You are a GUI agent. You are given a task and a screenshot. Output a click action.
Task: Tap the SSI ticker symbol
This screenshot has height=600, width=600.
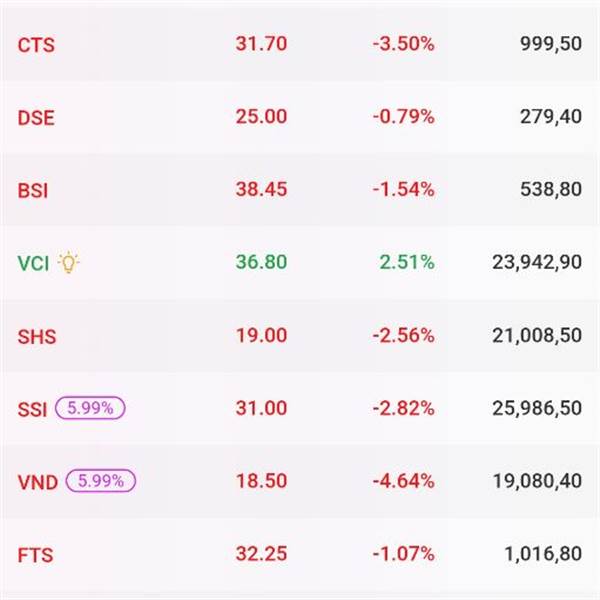(x=33, y=409)
